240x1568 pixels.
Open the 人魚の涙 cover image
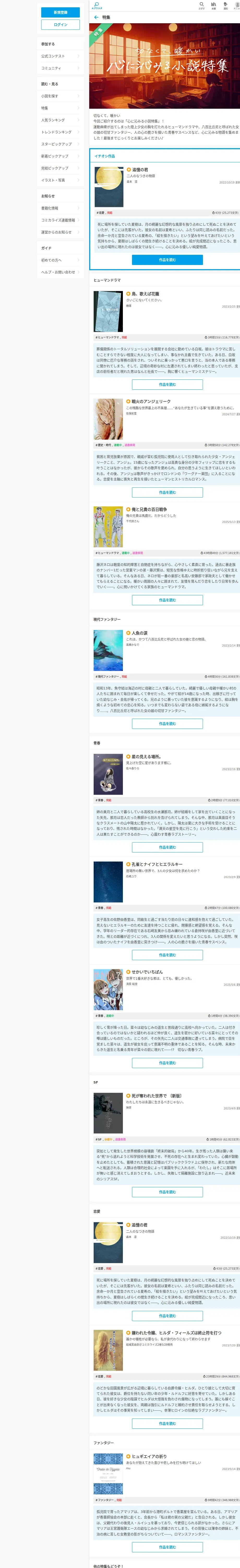(x=108, y=651)
